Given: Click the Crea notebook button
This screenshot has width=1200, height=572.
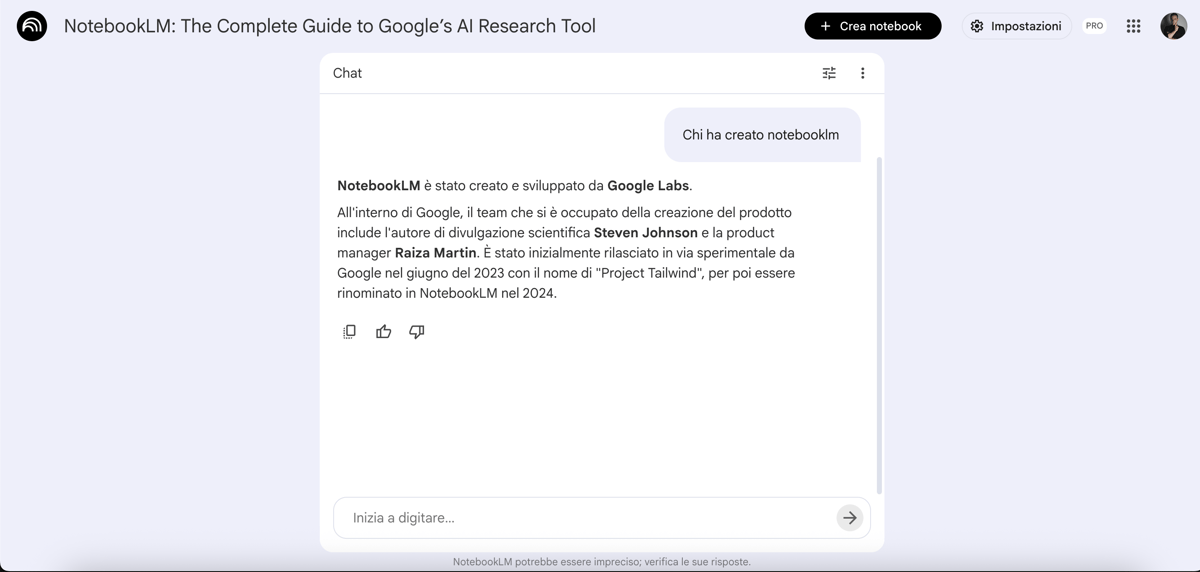Looking at the screenshot, I should (x=872, y=27).
